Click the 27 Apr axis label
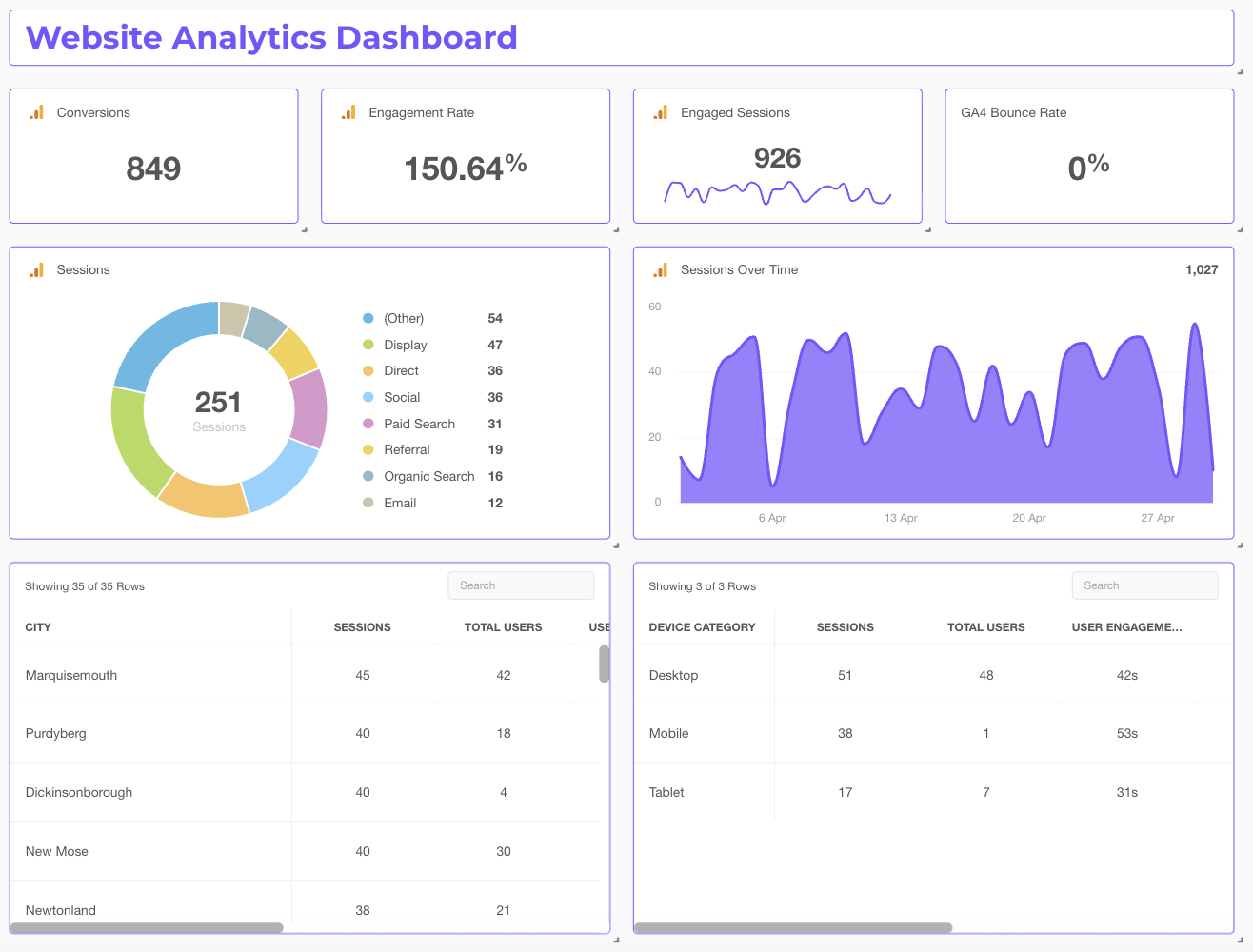Image resolution: width=1253 pixels, height=952 pixels. coord(1158,518)
